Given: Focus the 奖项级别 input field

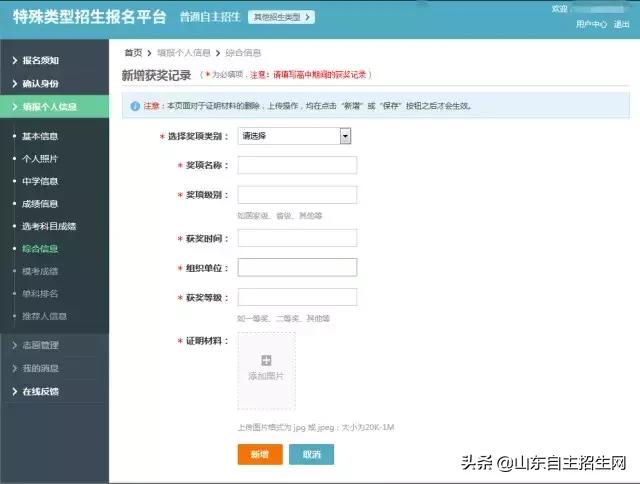Looking at the screenshot, I should click(297, 195).
